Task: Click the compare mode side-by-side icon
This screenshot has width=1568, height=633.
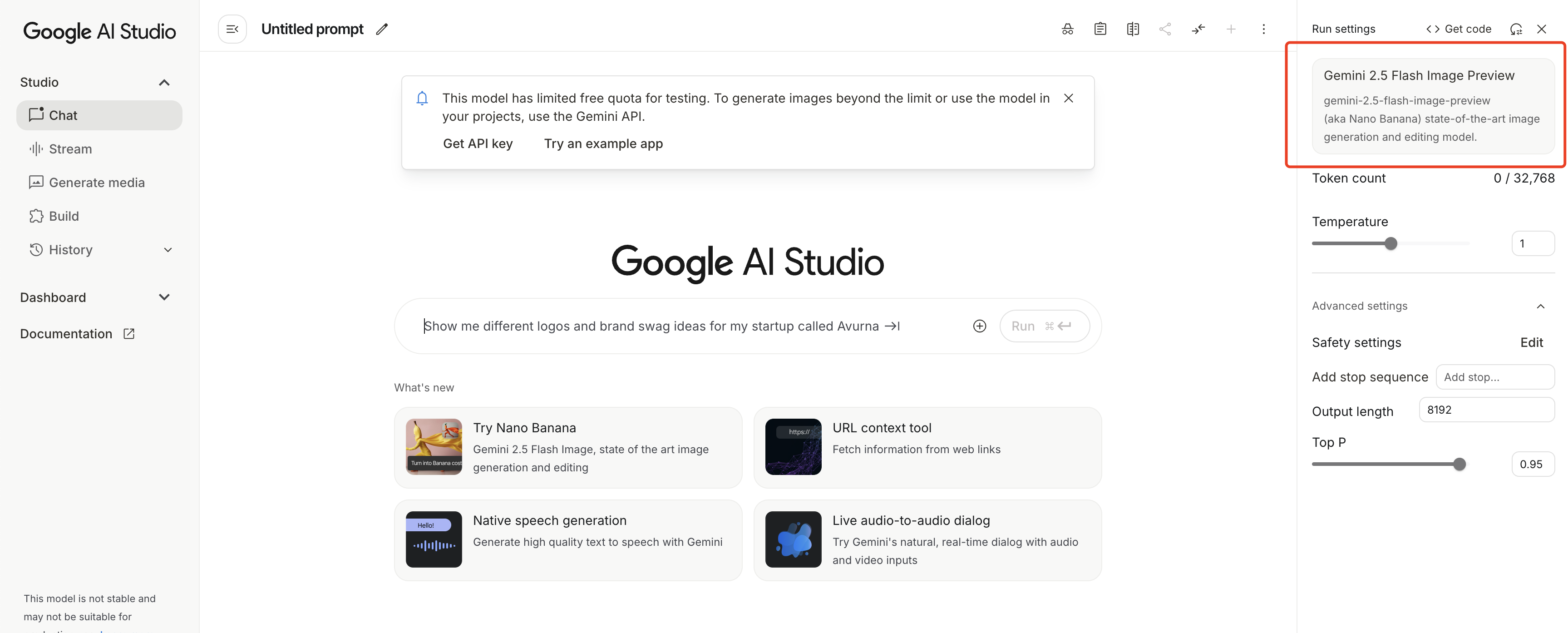Action: click(1132, 29)
